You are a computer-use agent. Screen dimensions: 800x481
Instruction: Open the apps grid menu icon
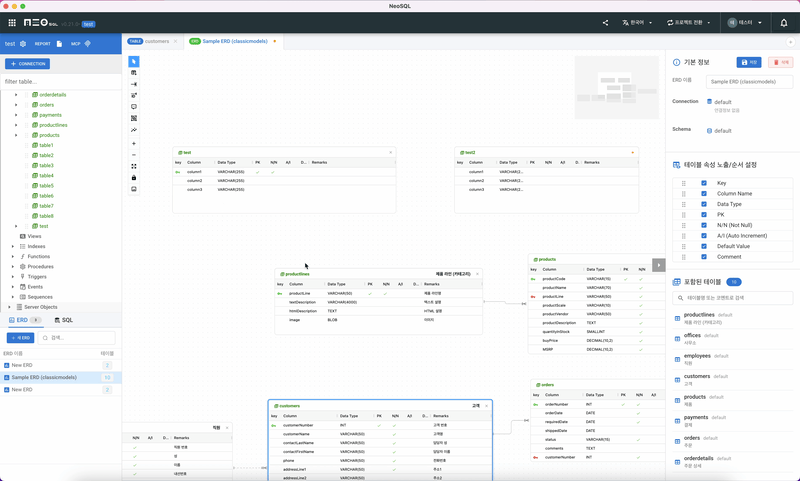[12, 23]
